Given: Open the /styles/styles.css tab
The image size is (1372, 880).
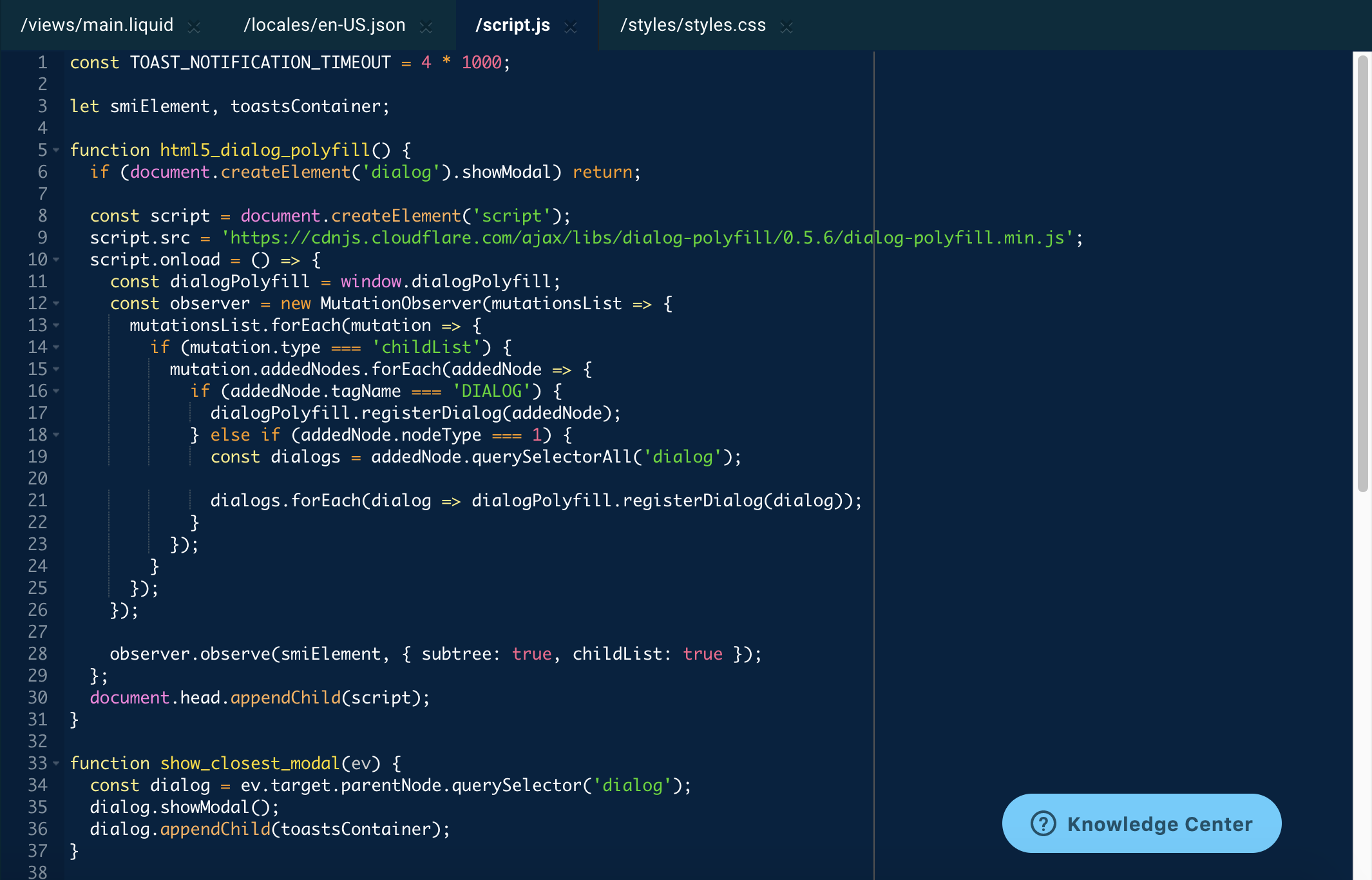Looking at the screenshot, I should 692,25.
